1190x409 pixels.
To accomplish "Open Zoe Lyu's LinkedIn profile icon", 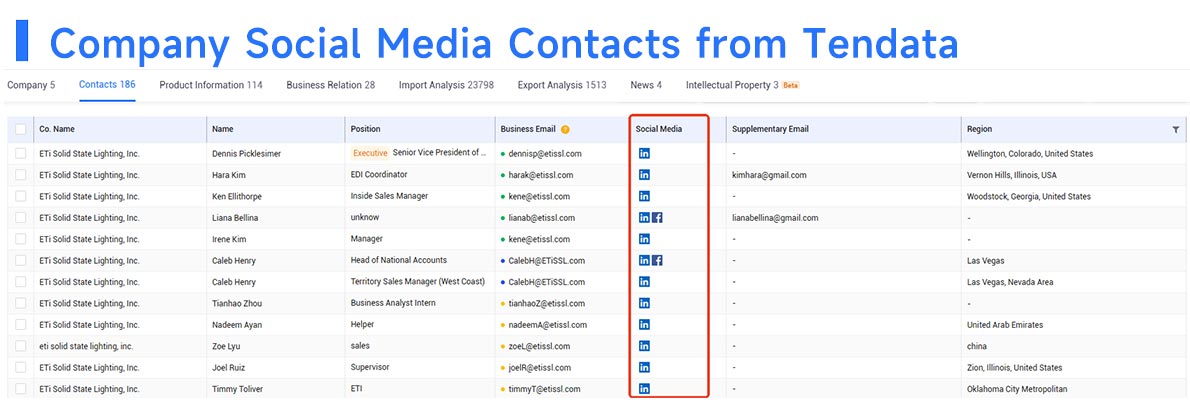I will (644, 346).
